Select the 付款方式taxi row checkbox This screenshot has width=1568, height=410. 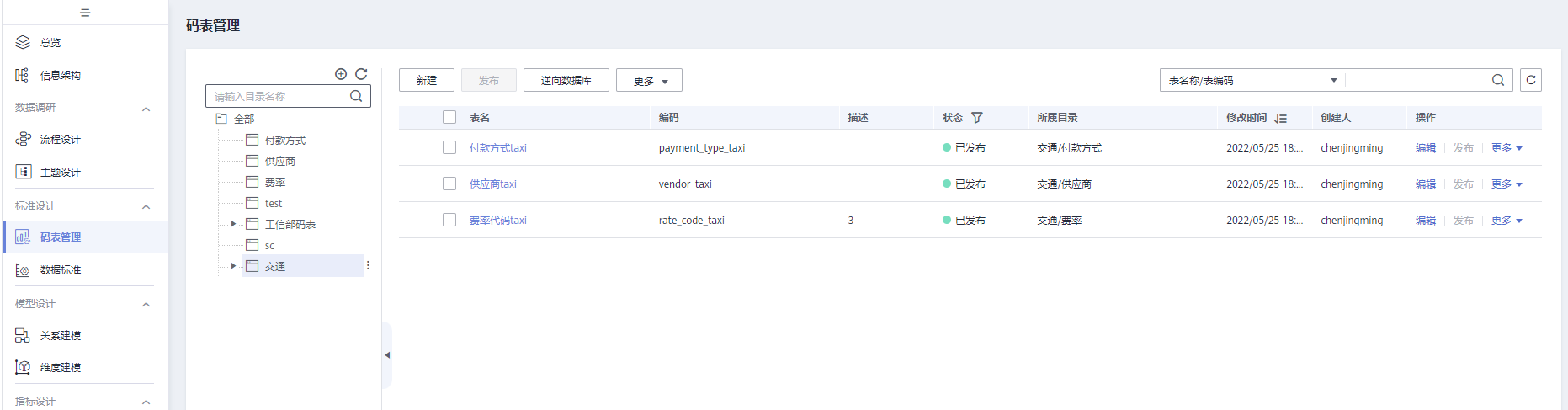point(449,147)
